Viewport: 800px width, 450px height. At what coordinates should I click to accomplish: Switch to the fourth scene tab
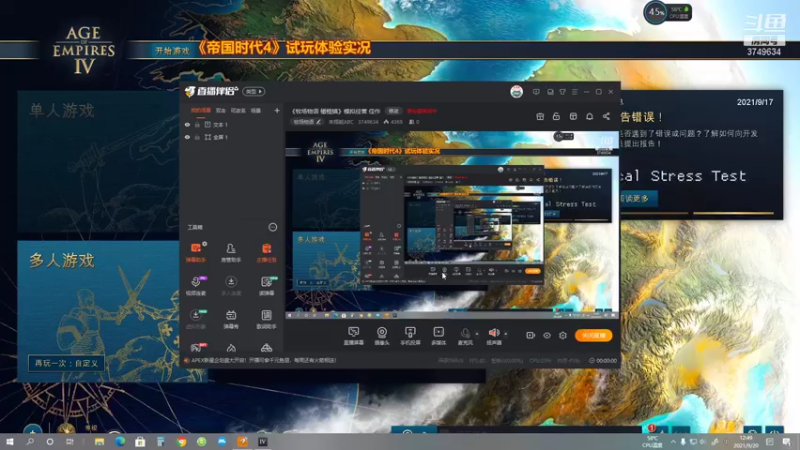coord(256,110)
